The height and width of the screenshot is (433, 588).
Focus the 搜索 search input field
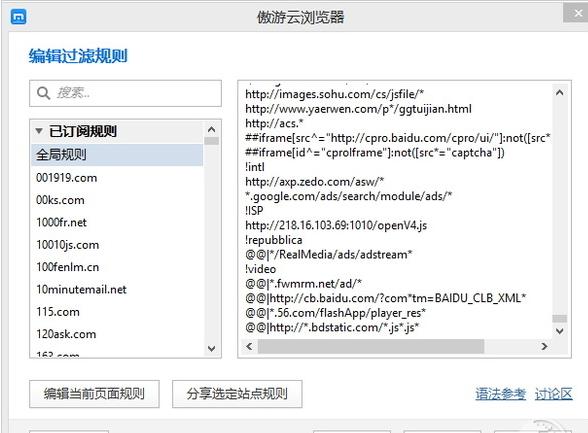click(126, 93)
